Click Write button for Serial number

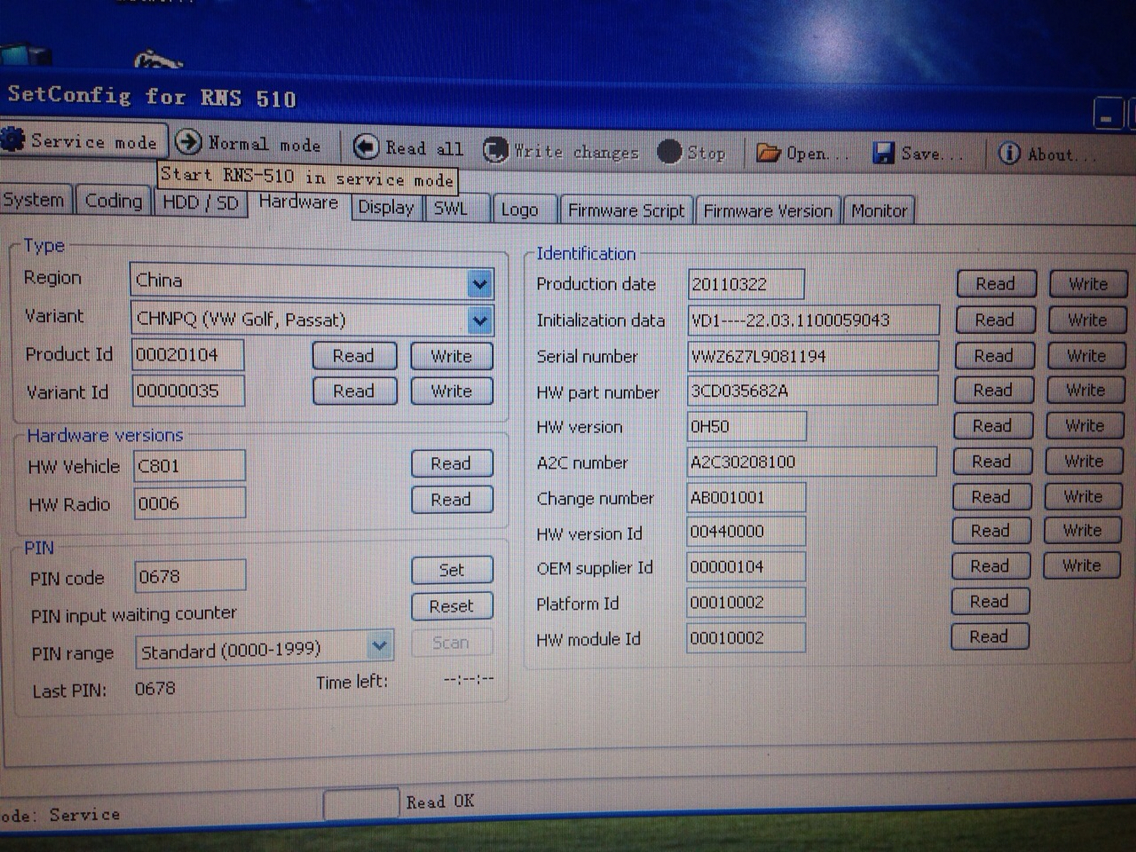pyautogui.click(x=1086, y=355)
